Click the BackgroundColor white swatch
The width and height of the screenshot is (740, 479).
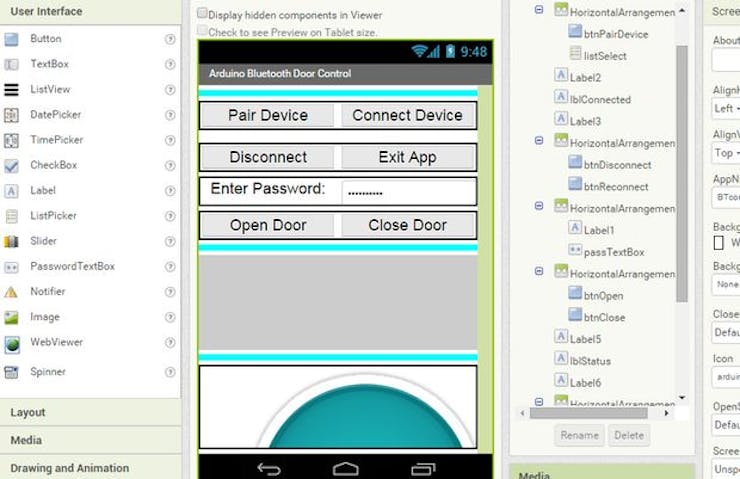(x=718, y=243)
